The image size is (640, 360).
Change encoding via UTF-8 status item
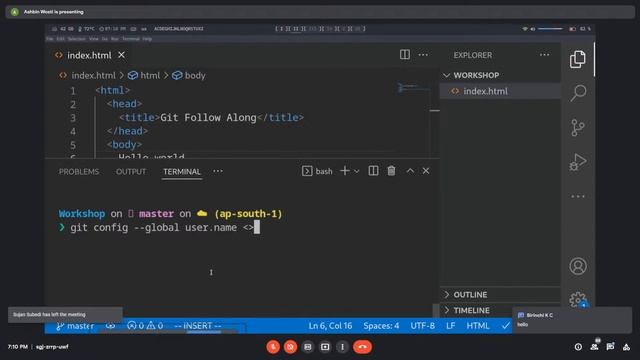pos(422,326)
